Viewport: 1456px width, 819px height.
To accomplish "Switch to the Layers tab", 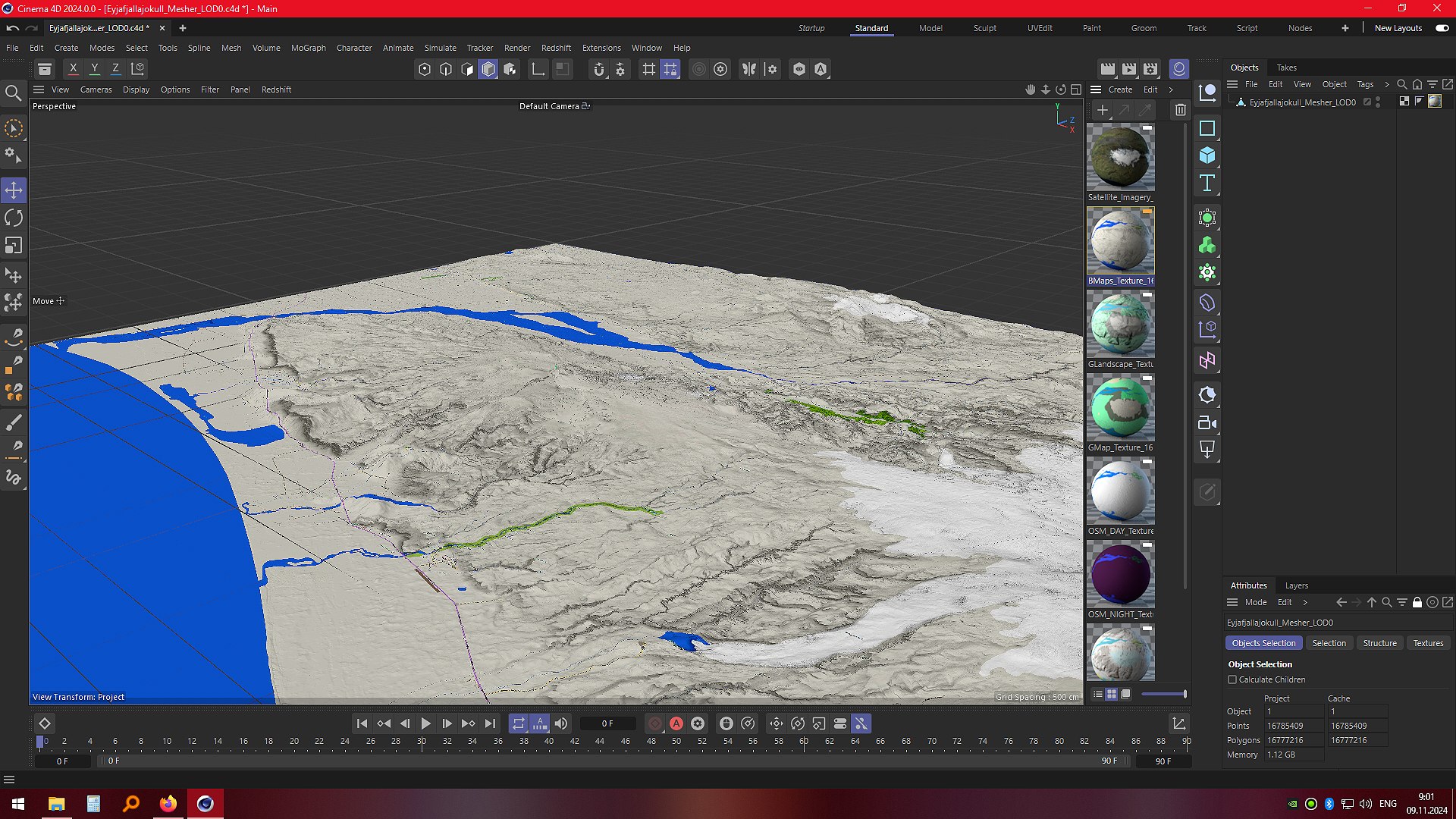I will point(1296,585).
